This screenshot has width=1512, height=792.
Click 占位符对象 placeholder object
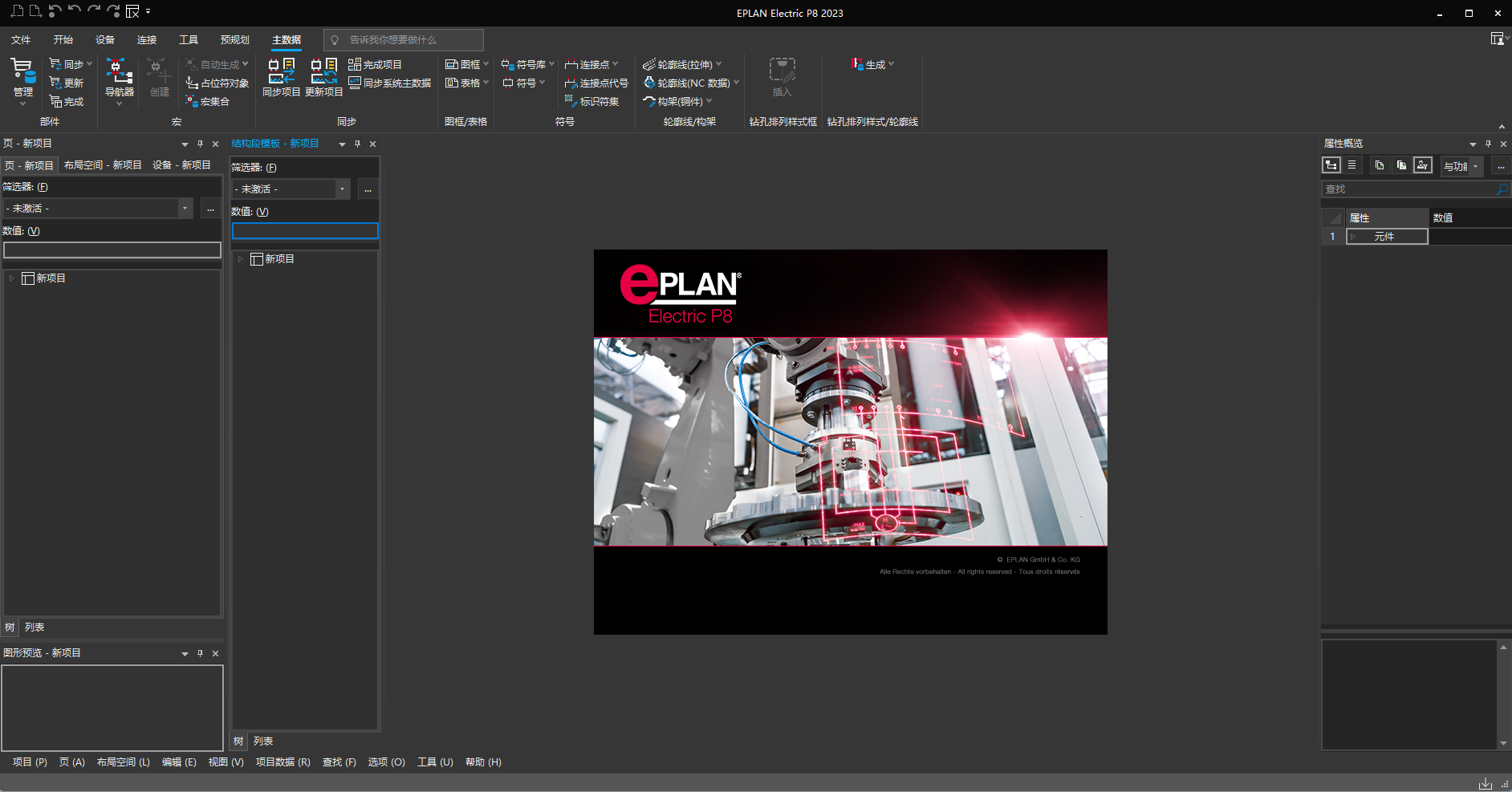click(217, 83)
